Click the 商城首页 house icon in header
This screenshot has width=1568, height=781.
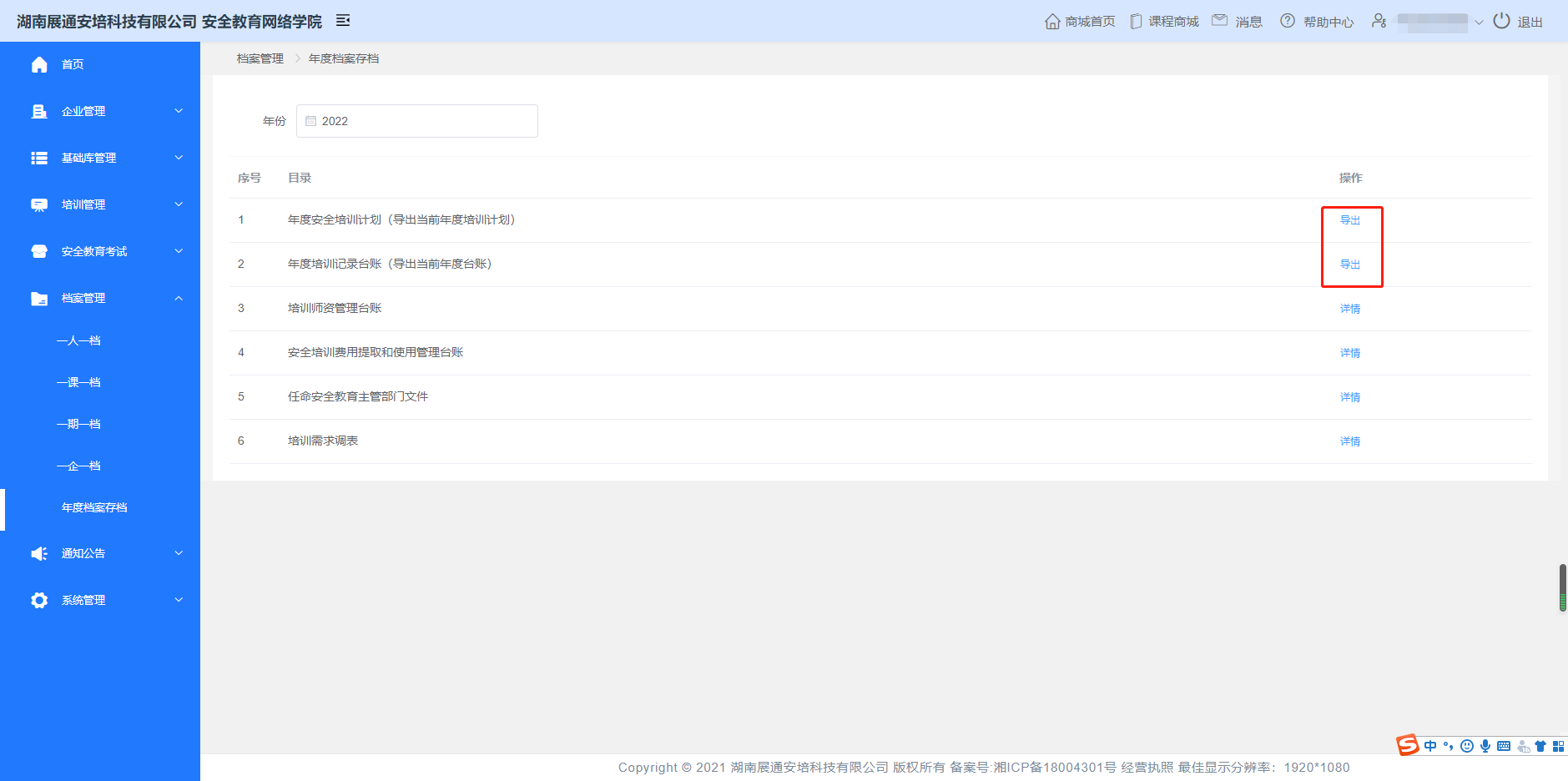[x=1052, y=22]
